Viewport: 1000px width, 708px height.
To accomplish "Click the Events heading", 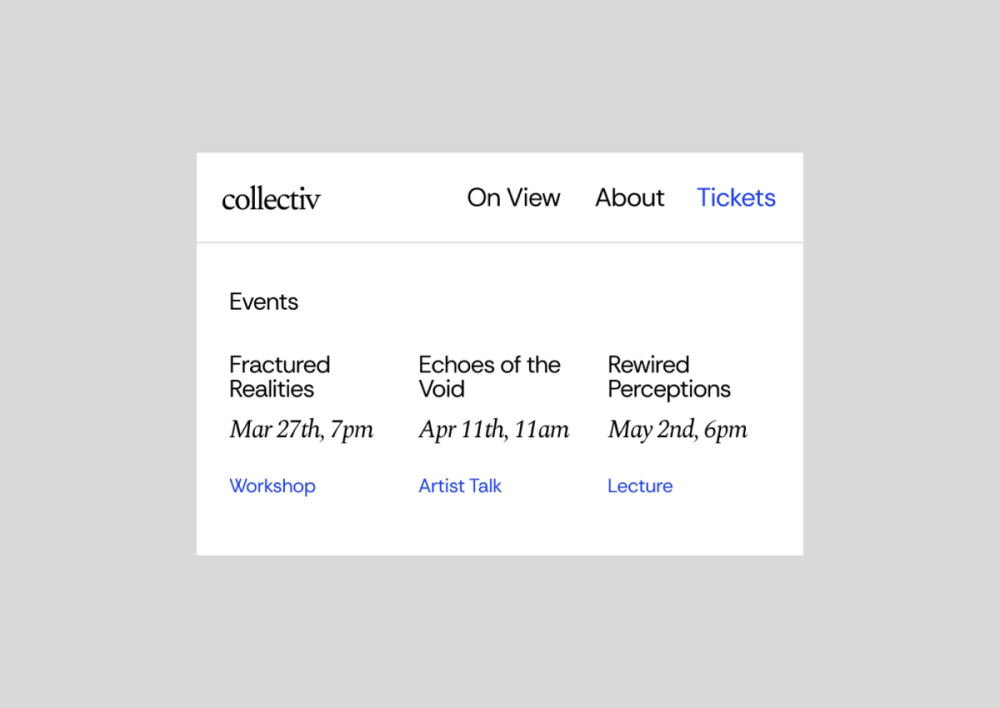I will [x=263, y=301].
